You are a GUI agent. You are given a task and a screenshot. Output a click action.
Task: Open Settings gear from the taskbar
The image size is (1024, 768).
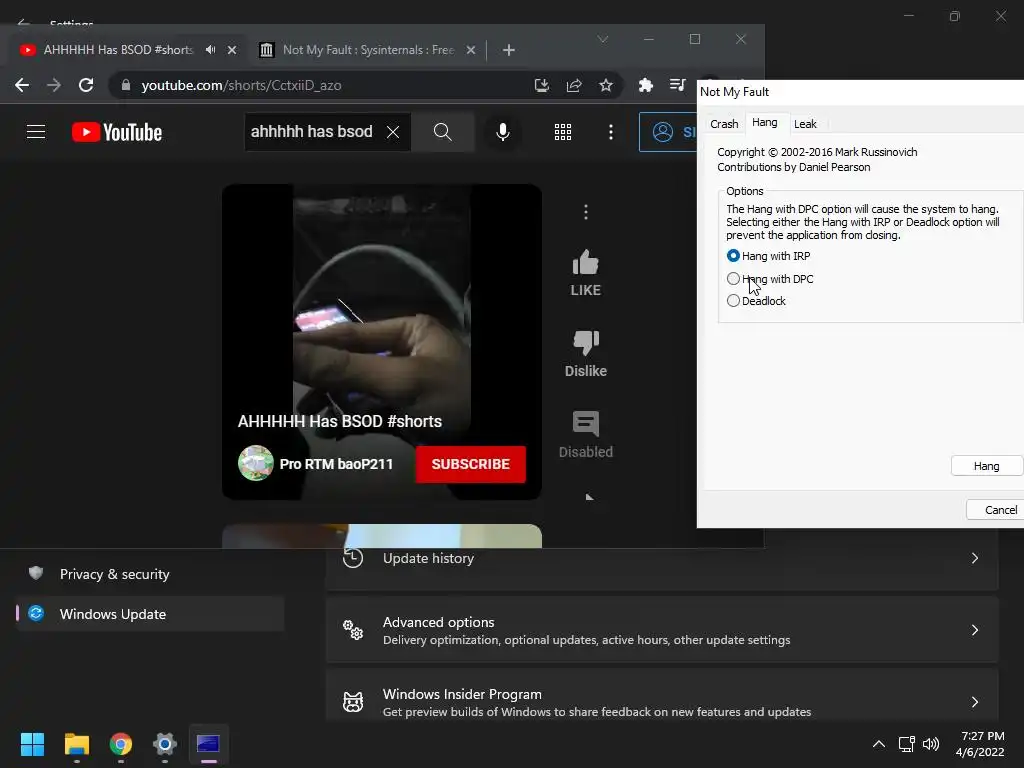(x=165, y=744)
